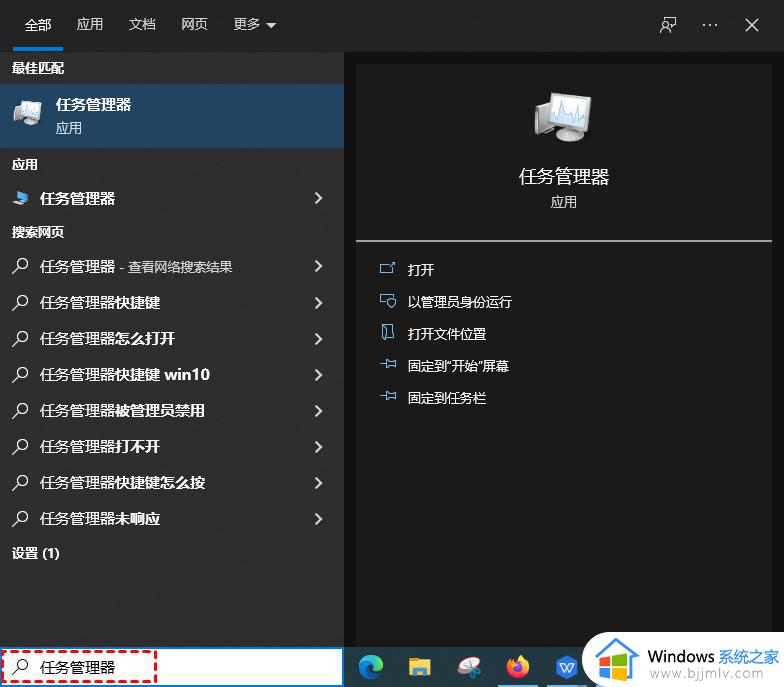
Task: Open Firefox from the taskbar
Action: tap(518, 667)
